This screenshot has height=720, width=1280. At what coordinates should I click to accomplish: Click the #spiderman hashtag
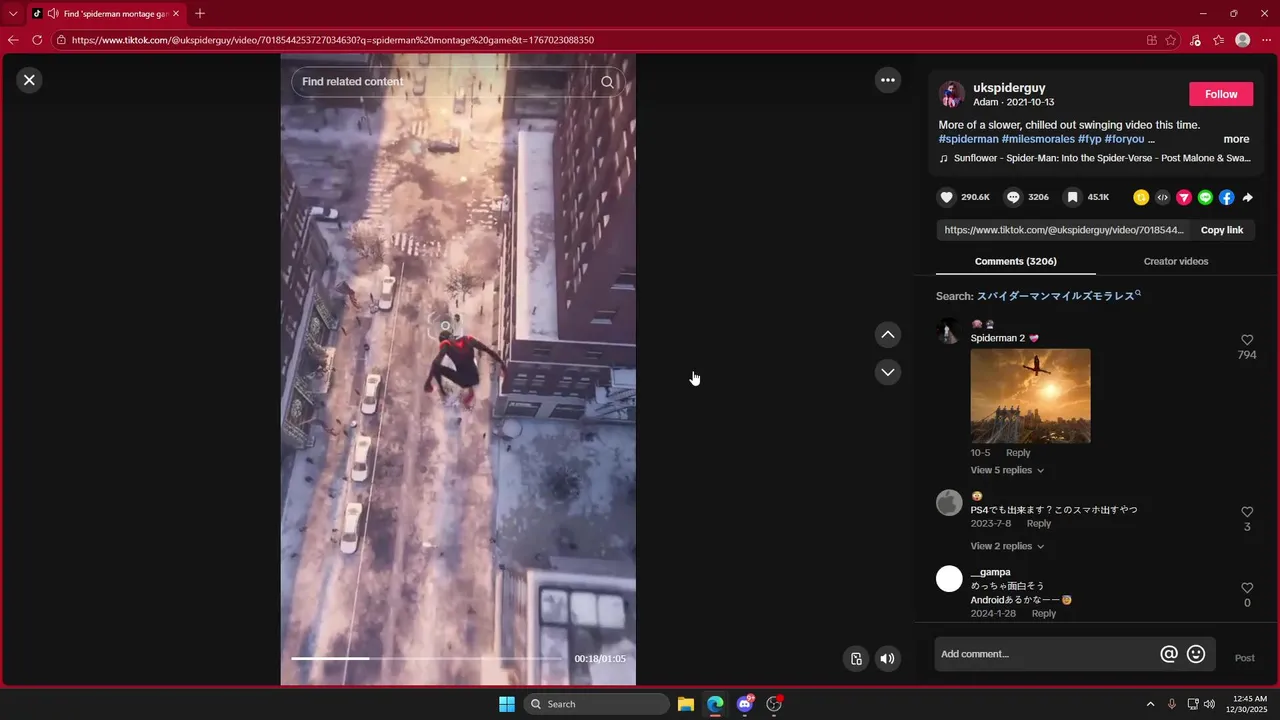coord(968,139)
